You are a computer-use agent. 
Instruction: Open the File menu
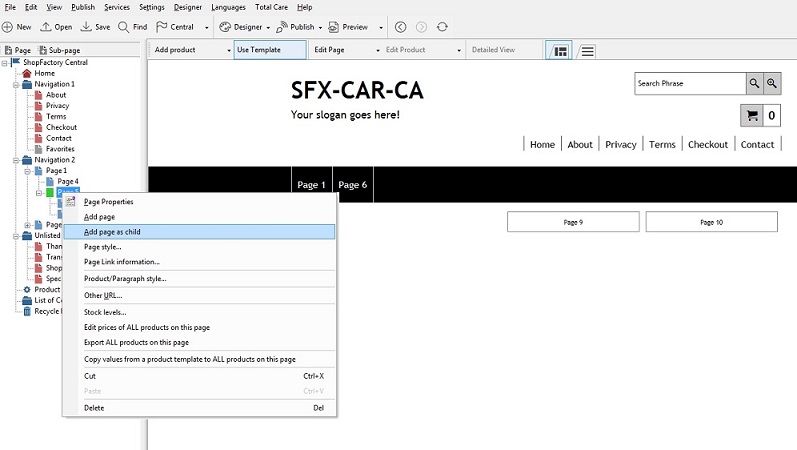10,7
